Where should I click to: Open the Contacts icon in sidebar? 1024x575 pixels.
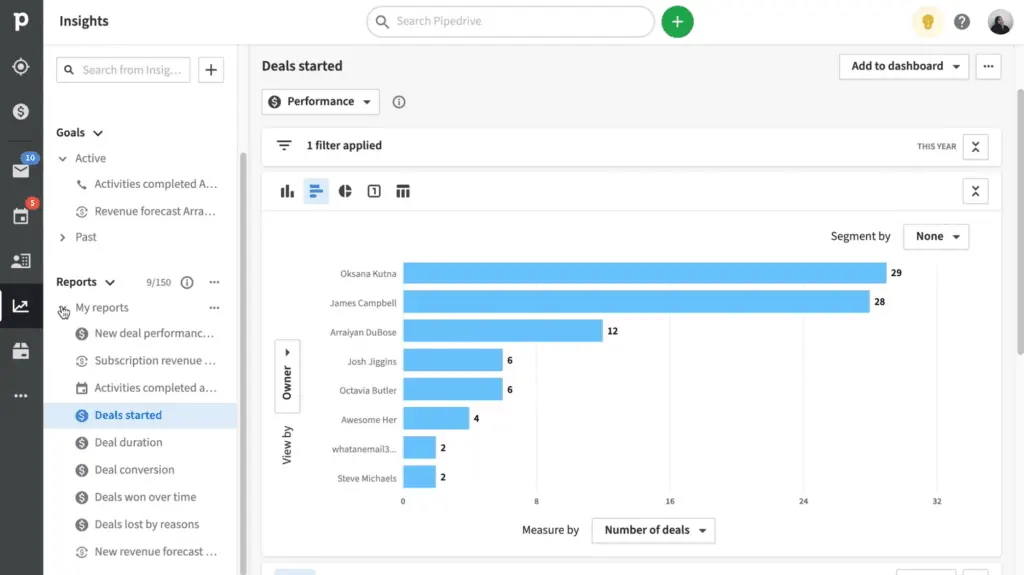21,261
